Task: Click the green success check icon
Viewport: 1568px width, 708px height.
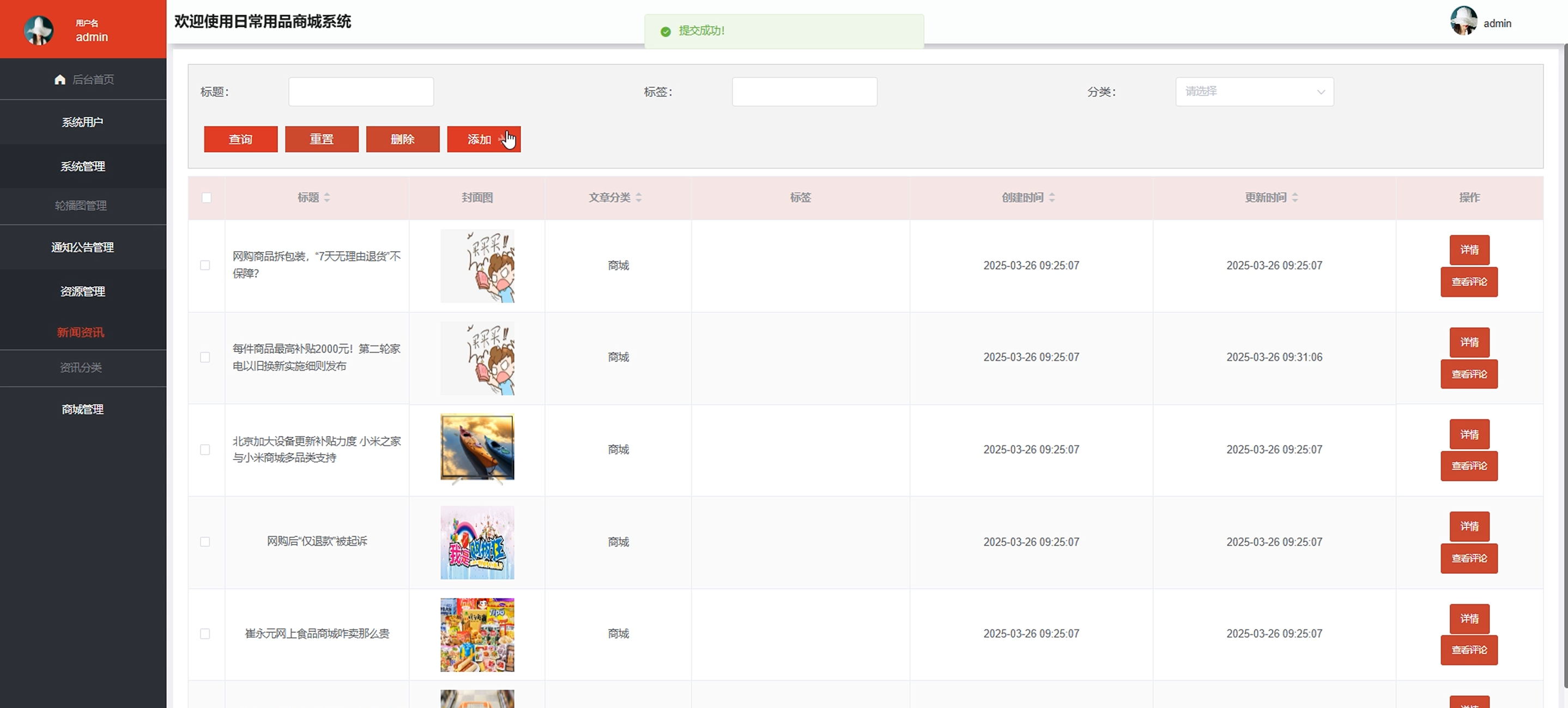Action: click(666, 31)
